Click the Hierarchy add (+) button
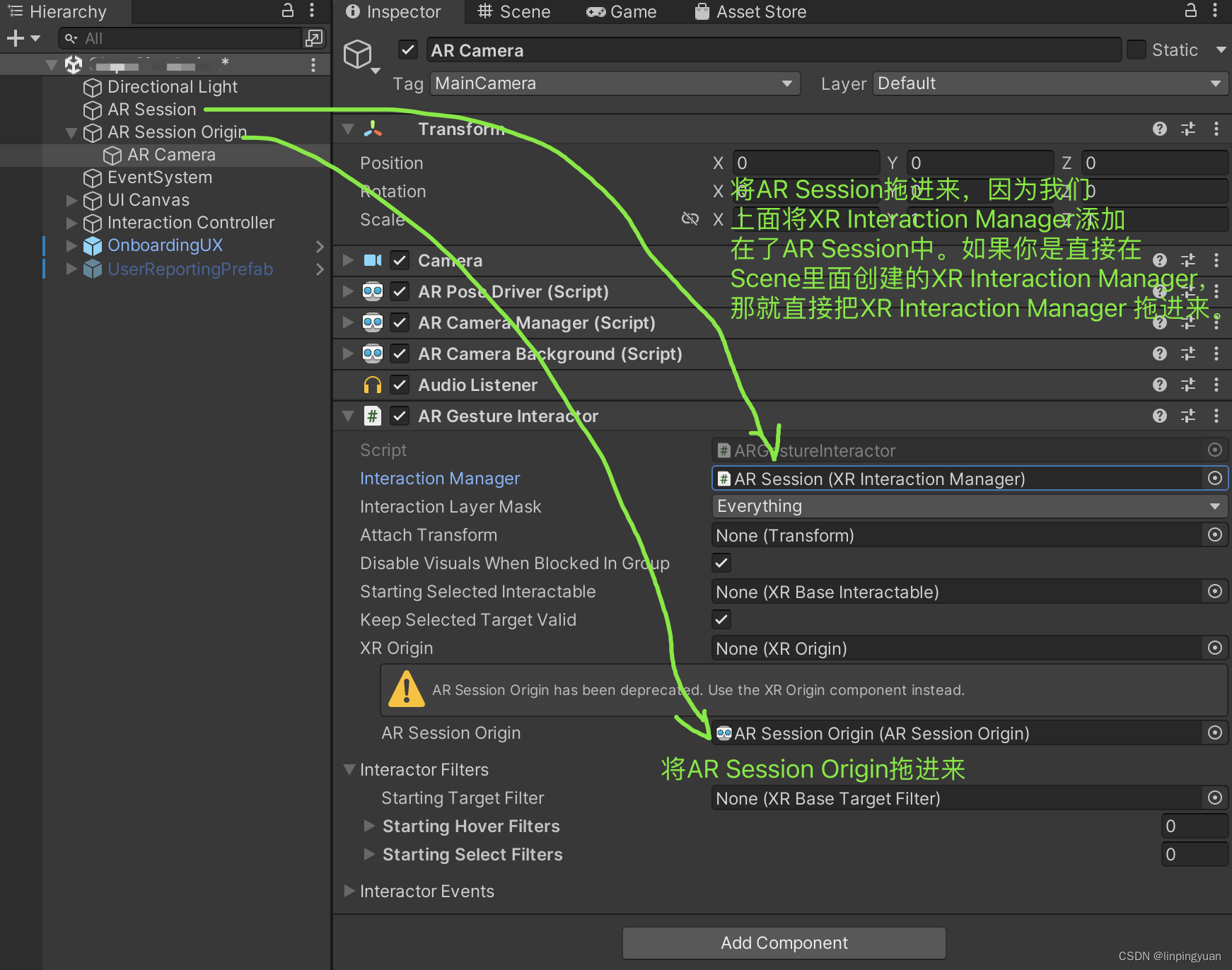This screenshot has height=970, width=1232. [16, 38]
